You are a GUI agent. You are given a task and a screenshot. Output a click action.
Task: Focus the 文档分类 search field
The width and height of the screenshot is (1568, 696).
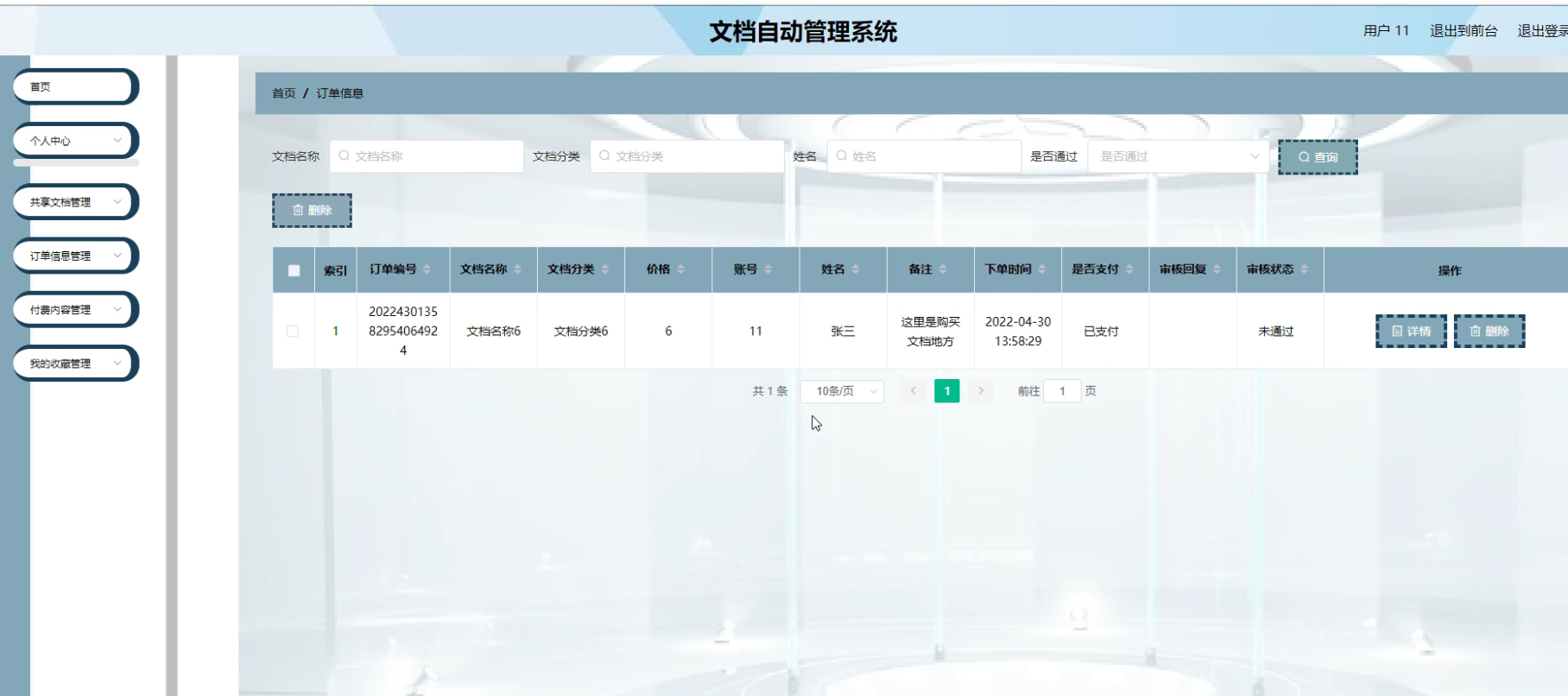point(687,156)
